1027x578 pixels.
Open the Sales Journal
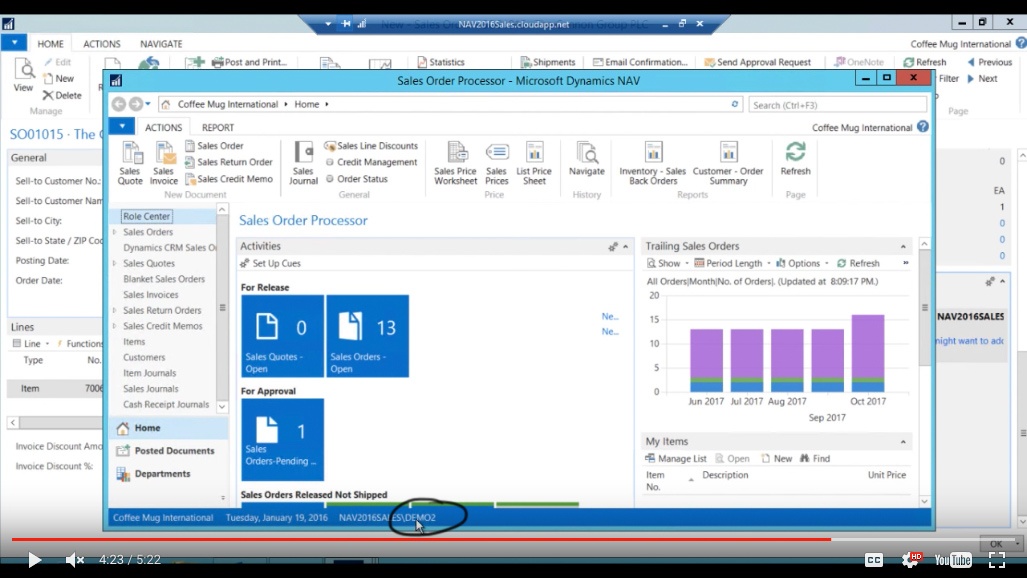tap(303, 163)
